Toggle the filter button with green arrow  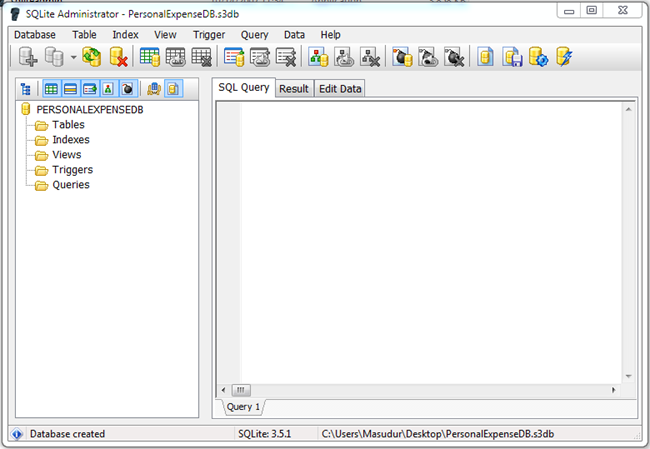click(90, 89)
